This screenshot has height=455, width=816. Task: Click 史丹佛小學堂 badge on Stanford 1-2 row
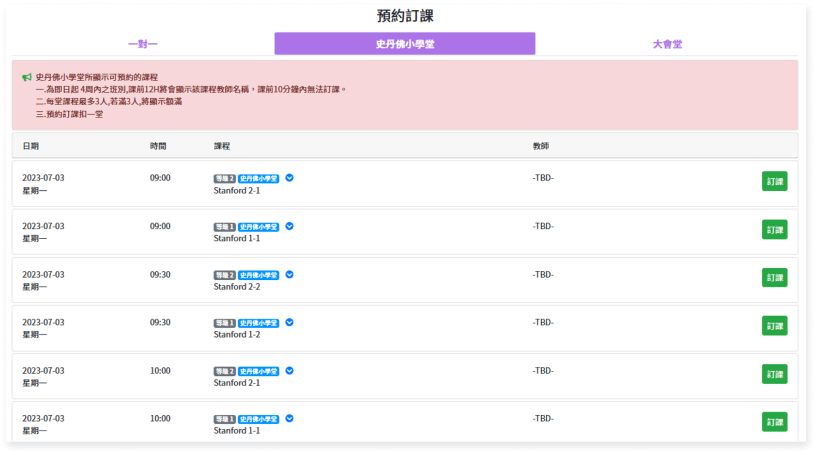pyautogui.click(x=258, y=322)
